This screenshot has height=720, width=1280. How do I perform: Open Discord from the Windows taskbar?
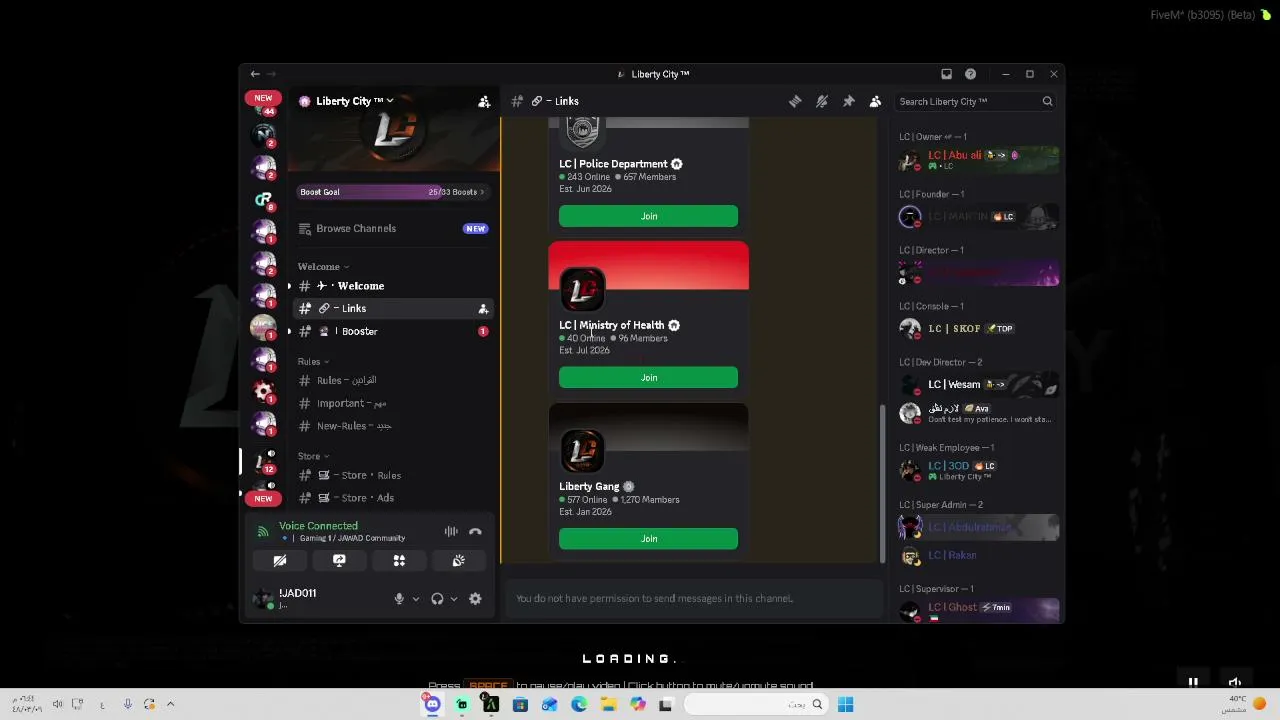pyautogui.click(x=432, y=704)
